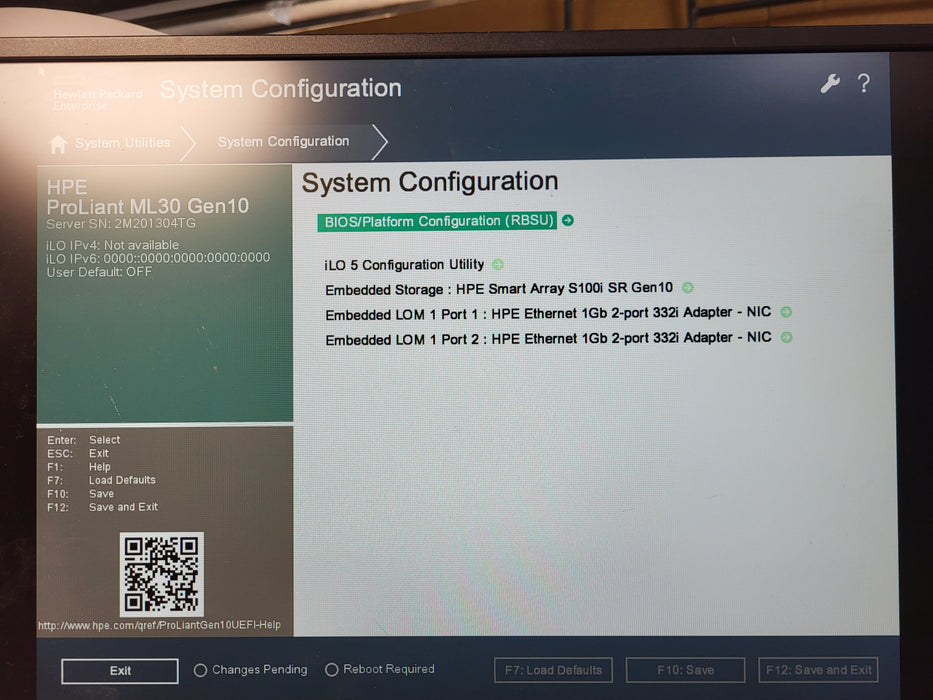Open BIOS/Platform Configuration (RBSU)
The height and width of the screenshot is (700, 933).
pos(437,221)
